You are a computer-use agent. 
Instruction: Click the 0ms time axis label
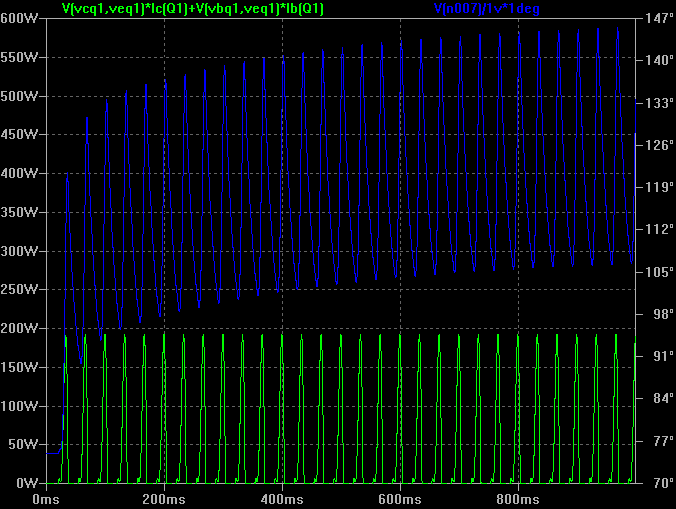pyautogui.click(x=46, y=500)
